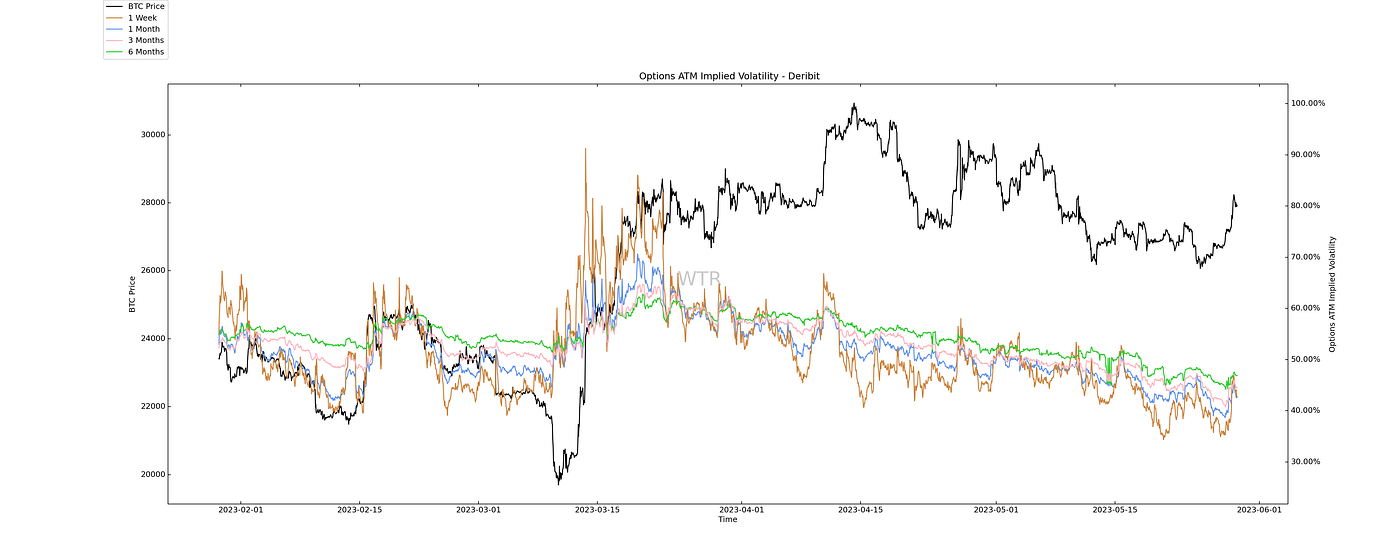Image resolution: width=1400 pixels, height=560 pixels.
Task: Click the 2023-04-15 date tick
Action: [x=859, y=509]
